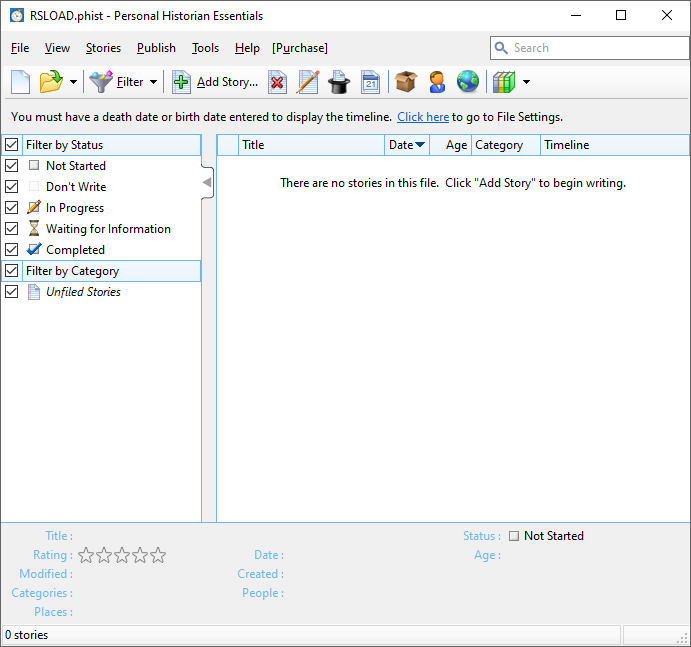Click the Delete Story red X icon
Image resolution: width=691 pixels, height=647 pixels.
click(x=277, y=82)
